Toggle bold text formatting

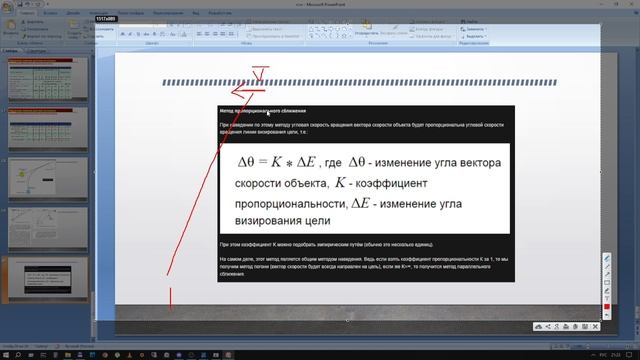pyautogui.click(x=122, y=34)
